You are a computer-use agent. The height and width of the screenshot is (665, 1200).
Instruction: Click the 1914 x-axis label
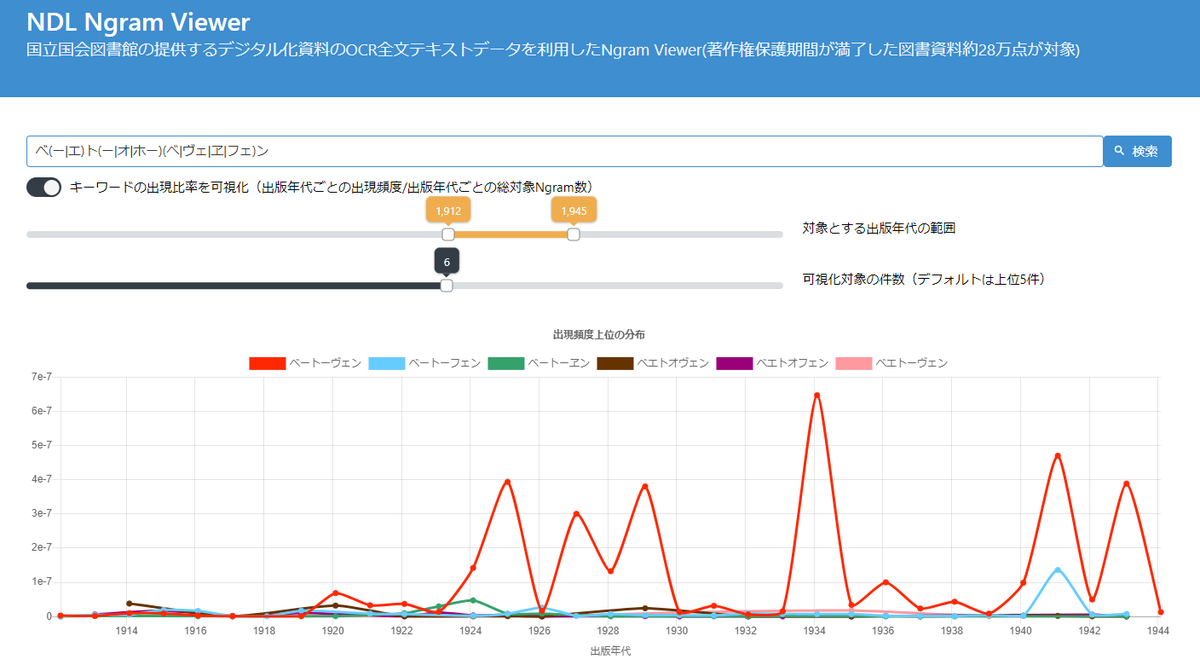click(127, 631)
